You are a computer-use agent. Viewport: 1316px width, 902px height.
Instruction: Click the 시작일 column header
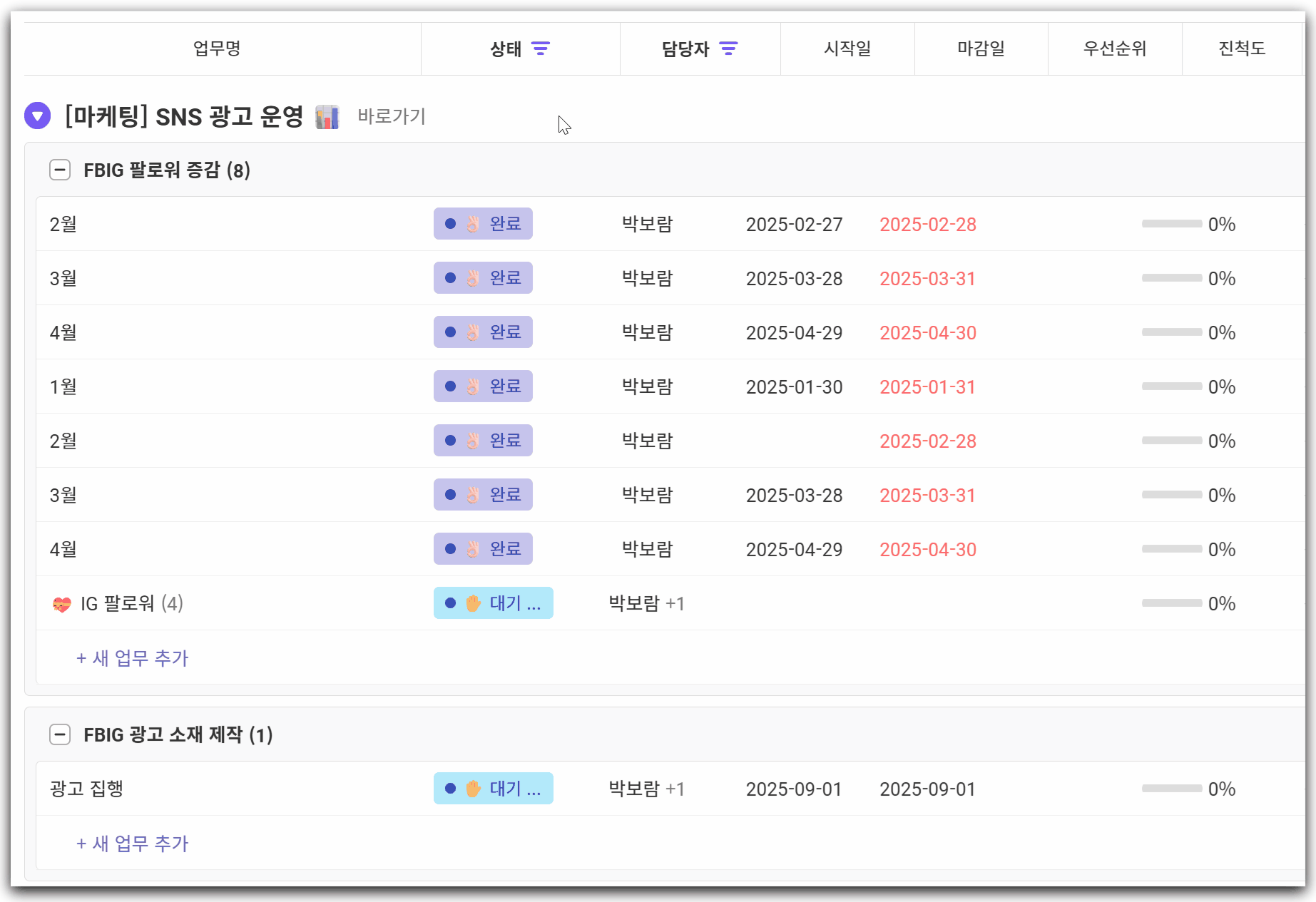(x=847, y=48)
